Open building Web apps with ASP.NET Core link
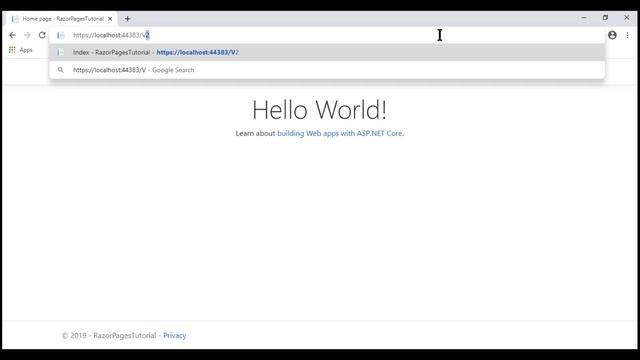The height and width of the screenshot is (360, 640). pos(340,133)
